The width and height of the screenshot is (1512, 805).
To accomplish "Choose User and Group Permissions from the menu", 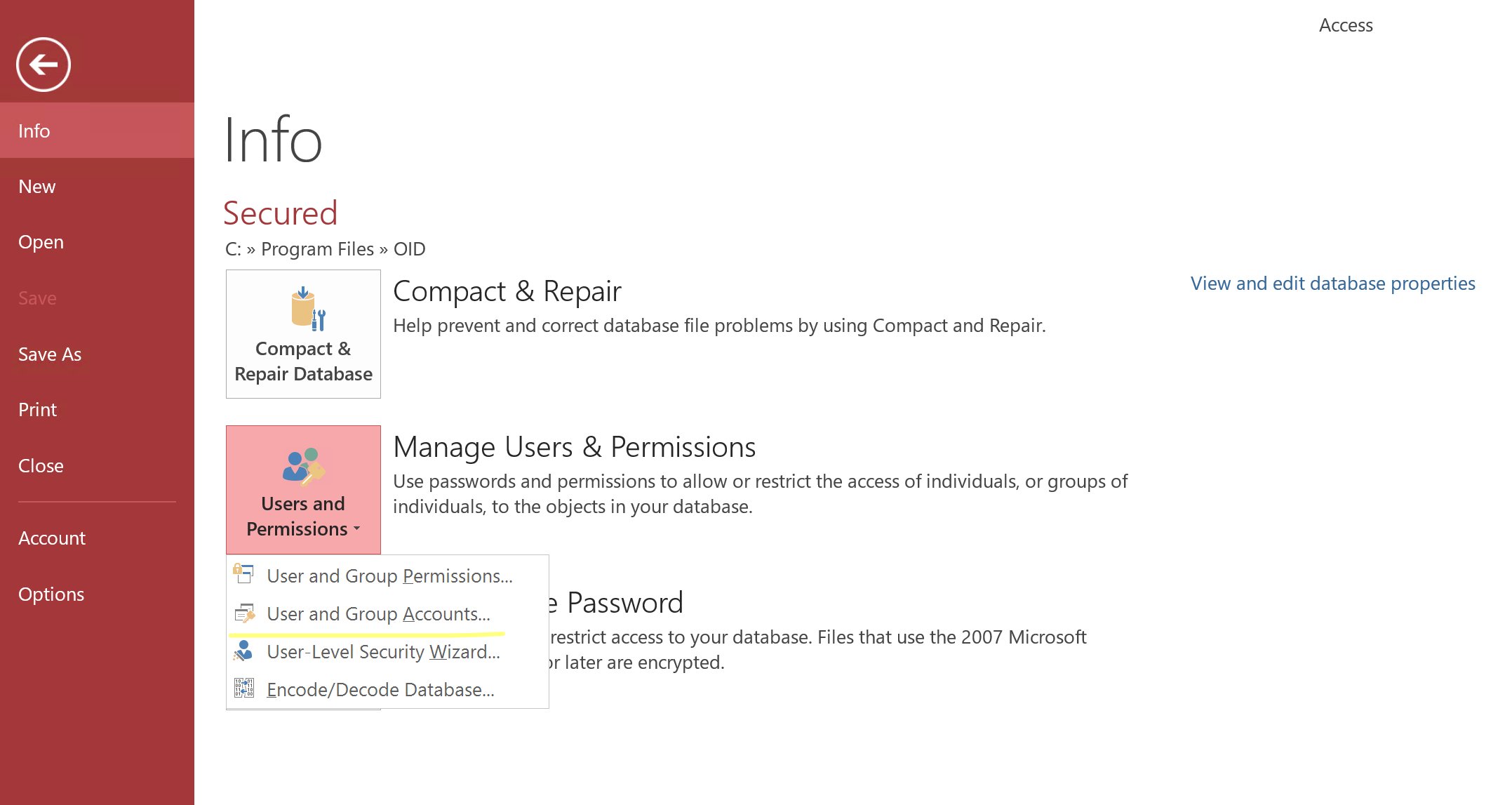I will point(390,575).
